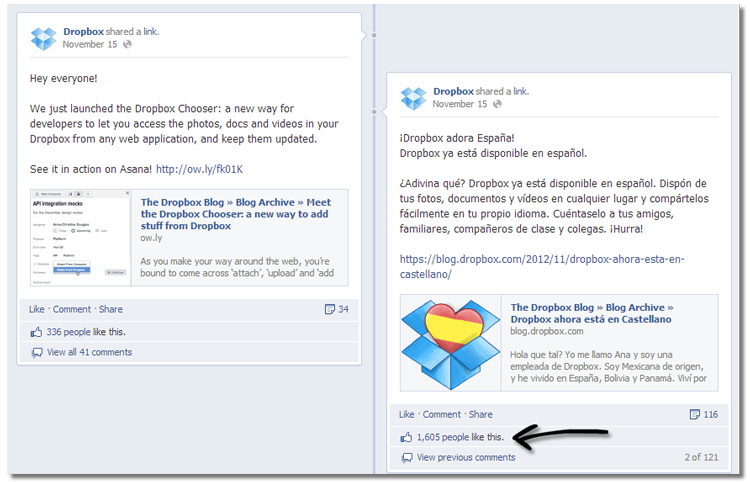
Task: Expand View previous comments
Action: click(466, 458)
